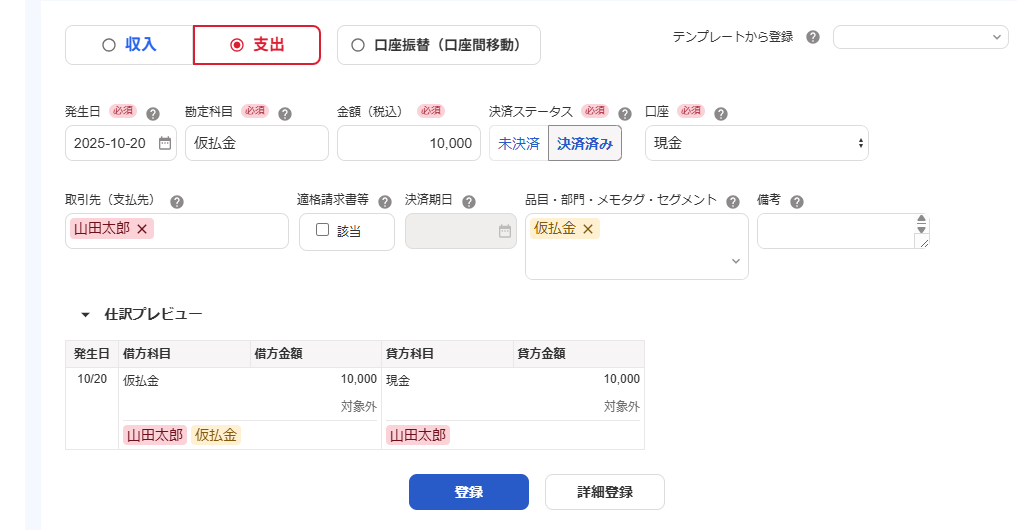Image resolution: width=1017 pixels, height=530 pixels.
Task: Click the blue 登録 button
Action: (468, 492)
